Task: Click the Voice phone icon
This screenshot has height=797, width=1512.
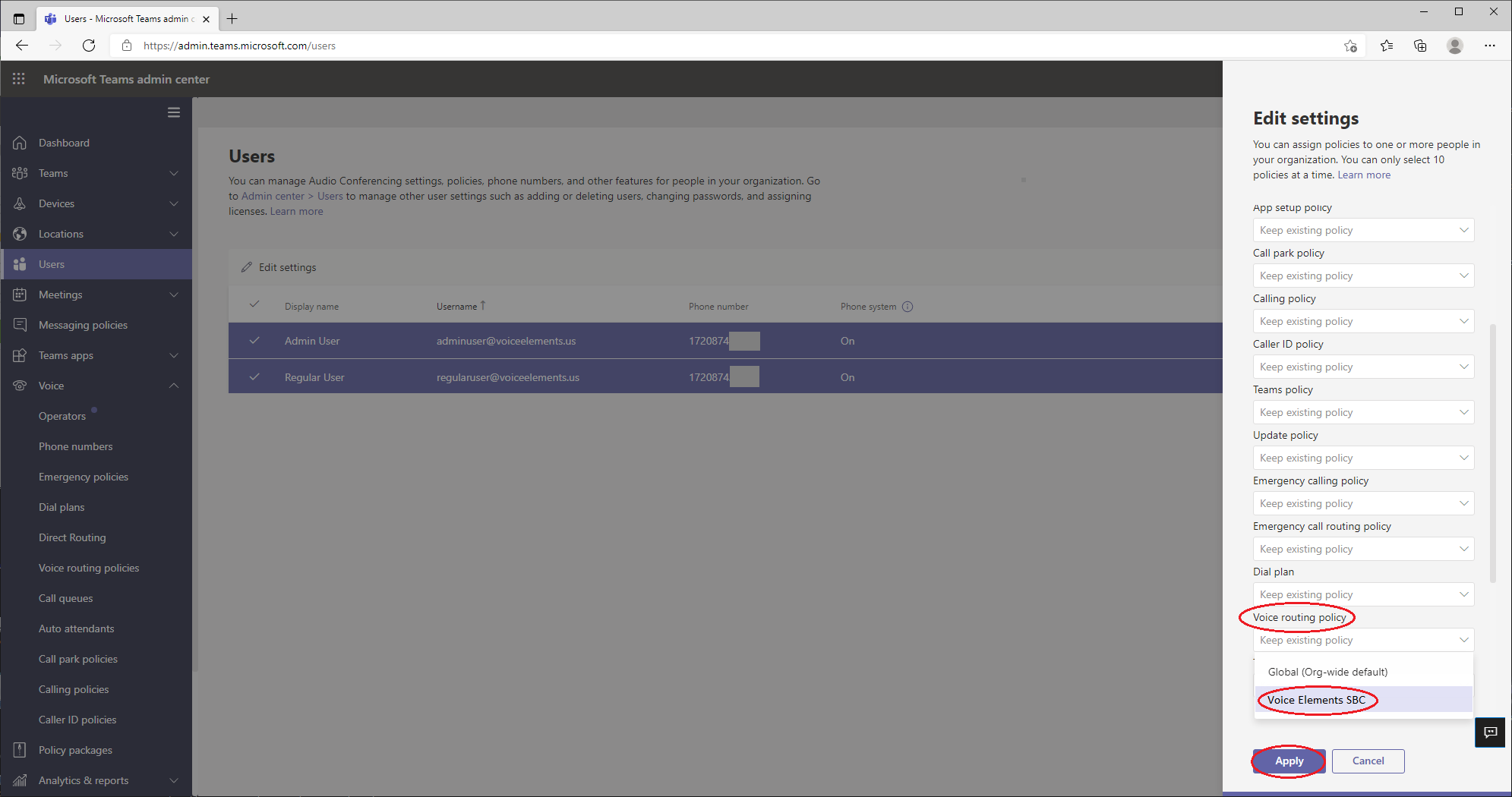Action: coord(20,386)
